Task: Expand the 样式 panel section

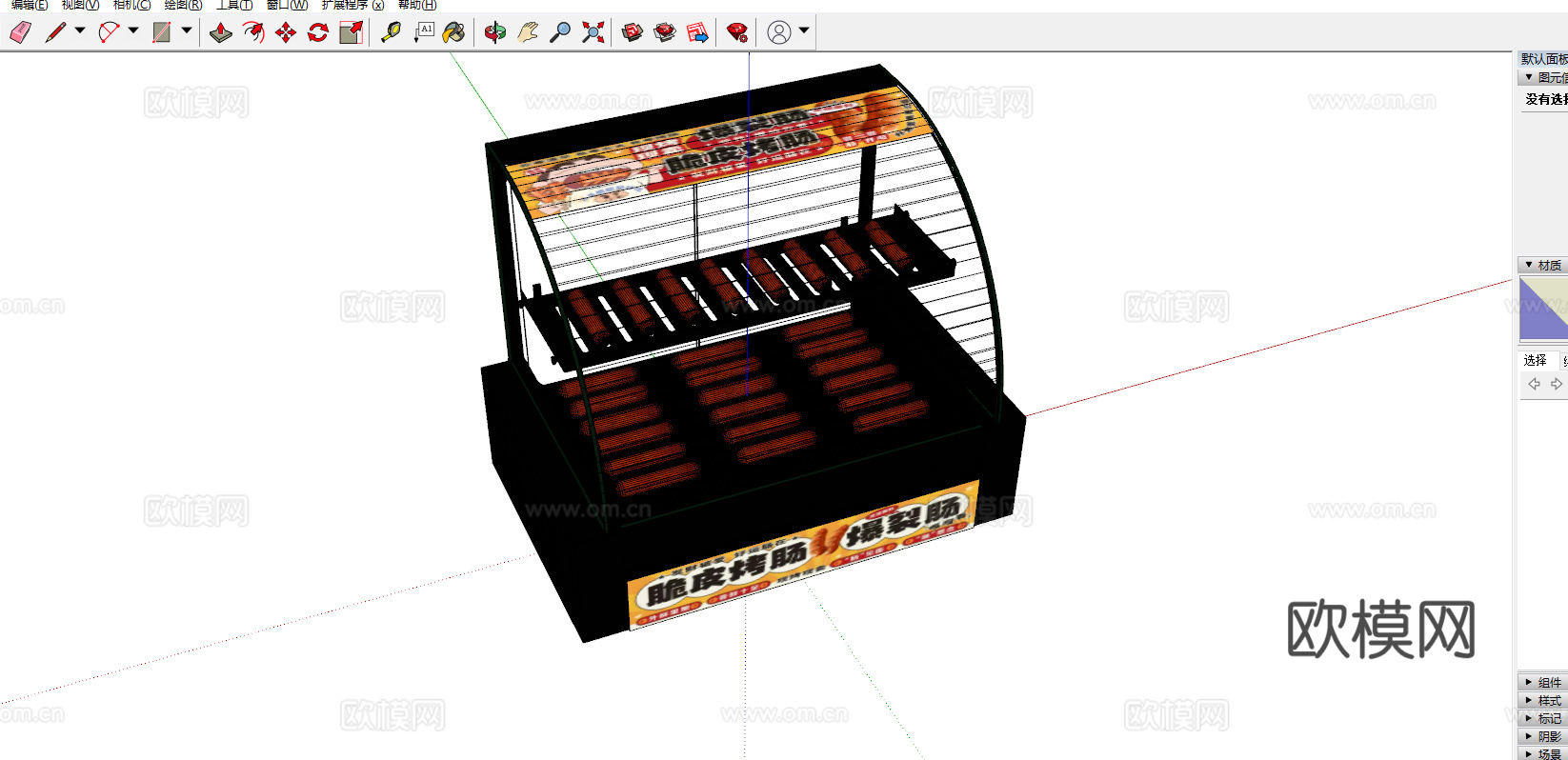Action: (1542, 700)
